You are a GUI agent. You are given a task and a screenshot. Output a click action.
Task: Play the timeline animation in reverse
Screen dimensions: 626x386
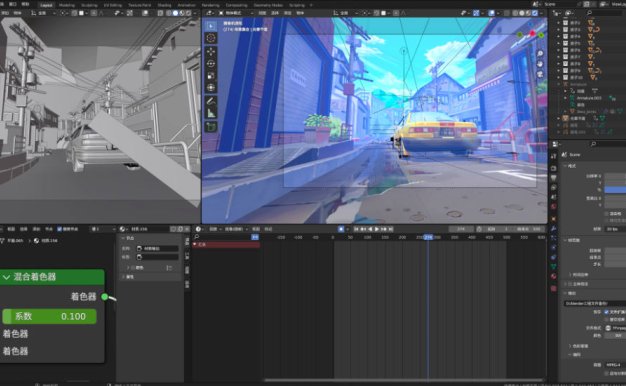(370, 229)
